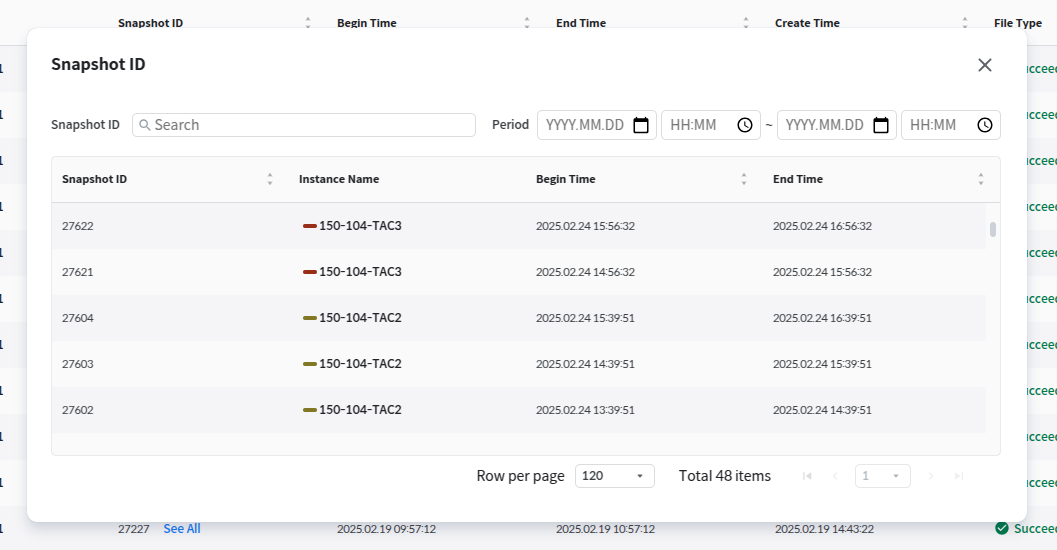Open the page number dropdown
Image resolution: width=1057 pixels, height=550 pixels.
(x=882, y=476)
